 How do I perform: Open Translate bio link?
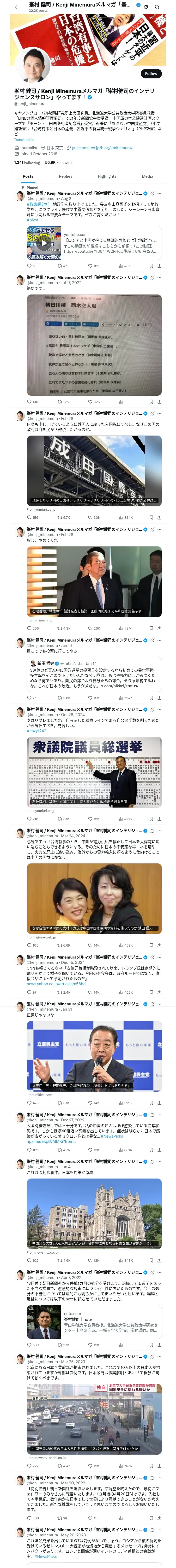click(x=24, y=139)
